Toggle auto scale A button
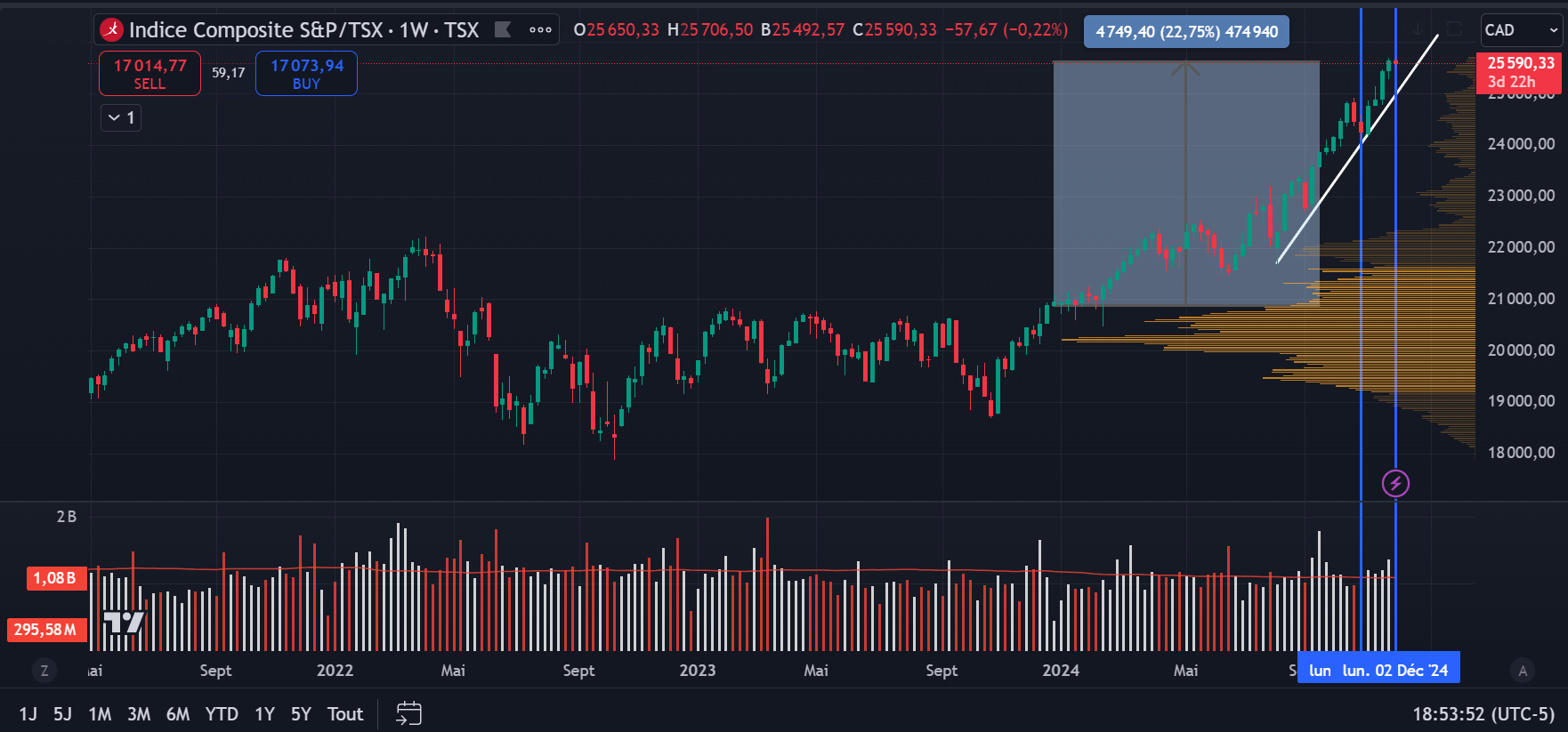The width and height of the screenshot is (1568, 732). 1523,671
